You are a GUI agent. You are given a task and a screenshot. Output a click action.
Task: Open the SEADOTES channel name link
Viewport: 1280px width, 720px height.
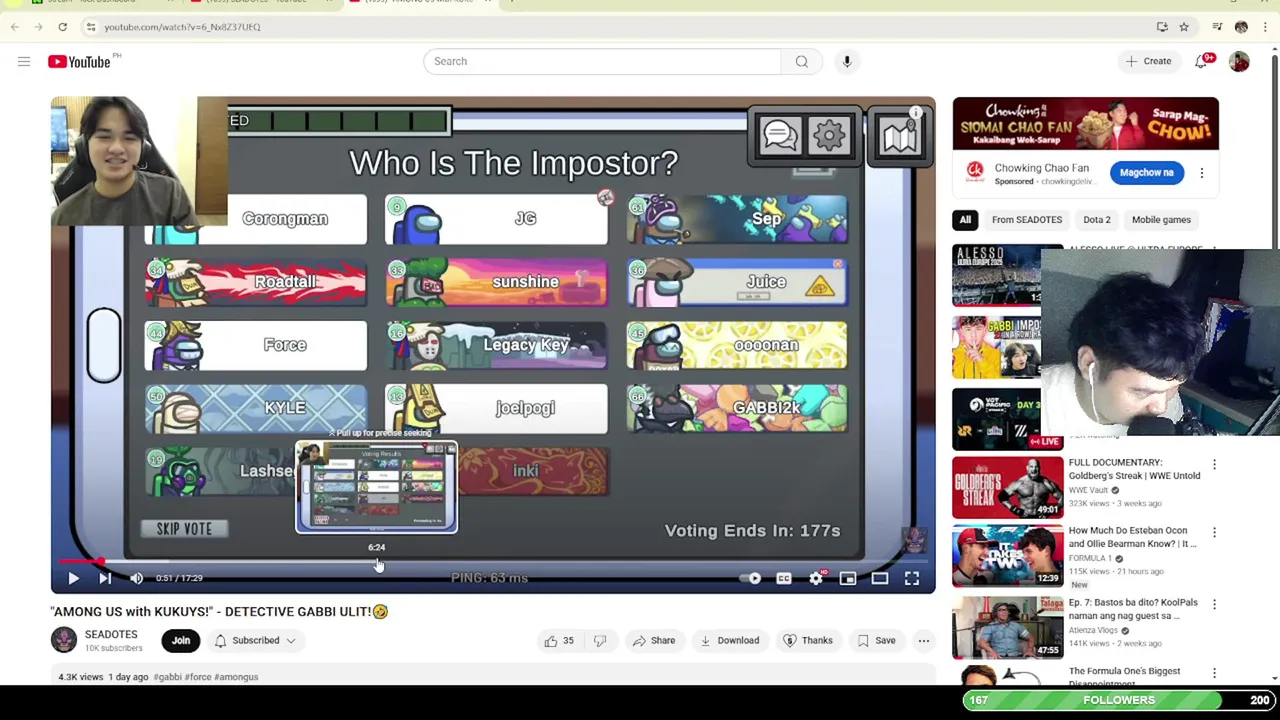click(111, 635)
